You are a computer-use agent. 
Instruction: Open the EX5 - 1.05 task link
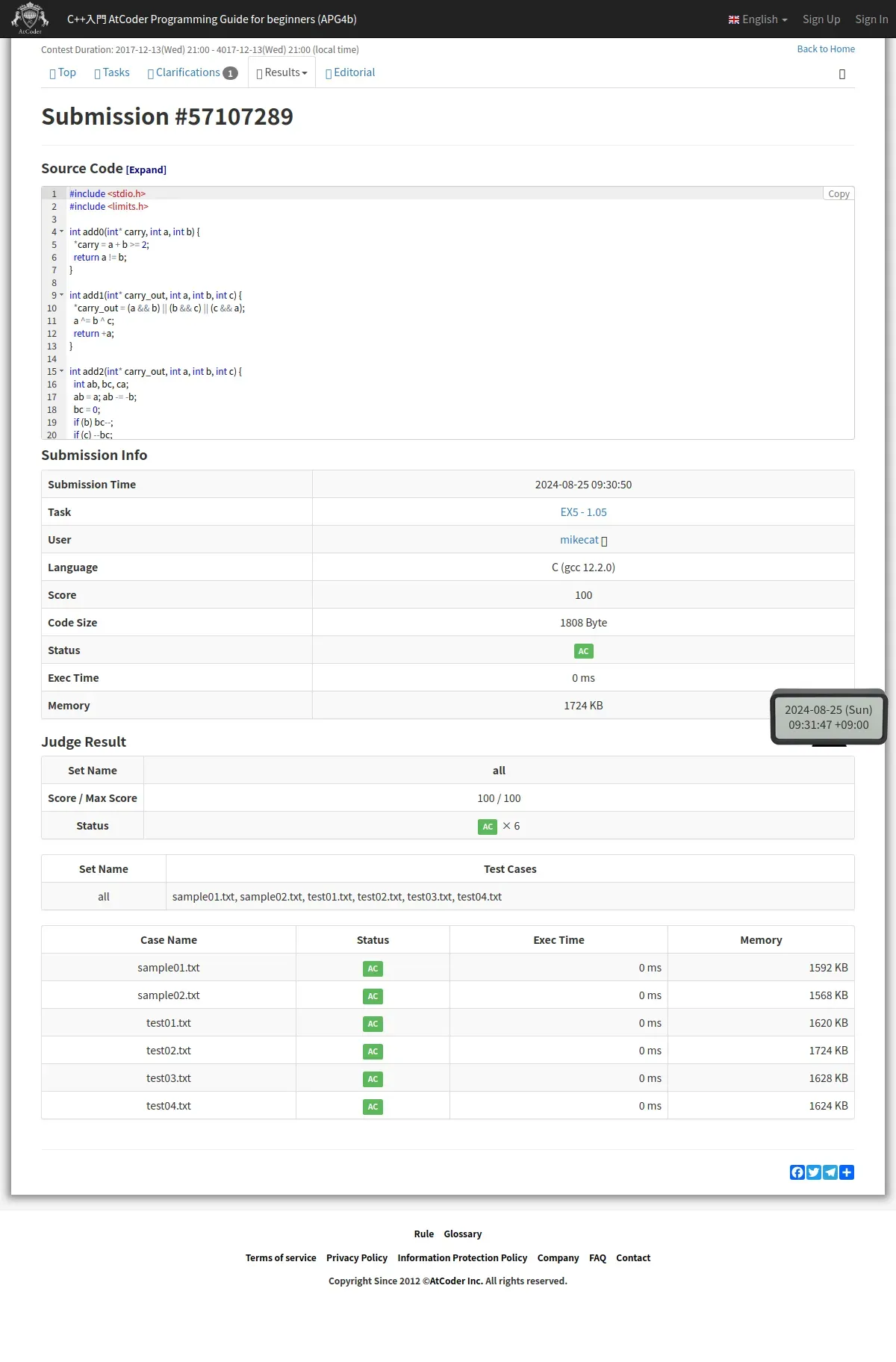click(x=584, y=512)
